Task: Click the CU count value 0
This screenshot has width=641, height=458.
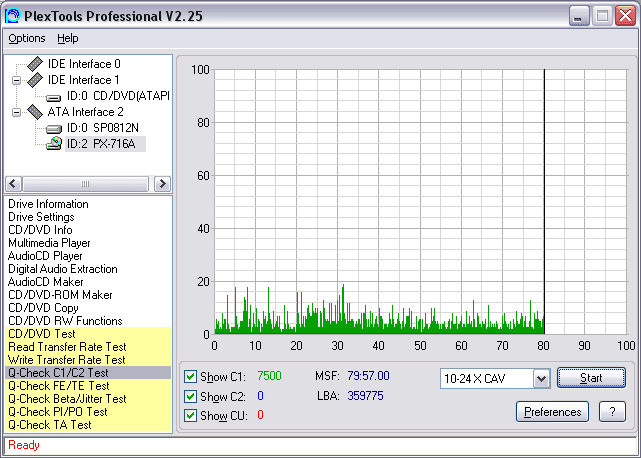Action: (x=260, y=415)
